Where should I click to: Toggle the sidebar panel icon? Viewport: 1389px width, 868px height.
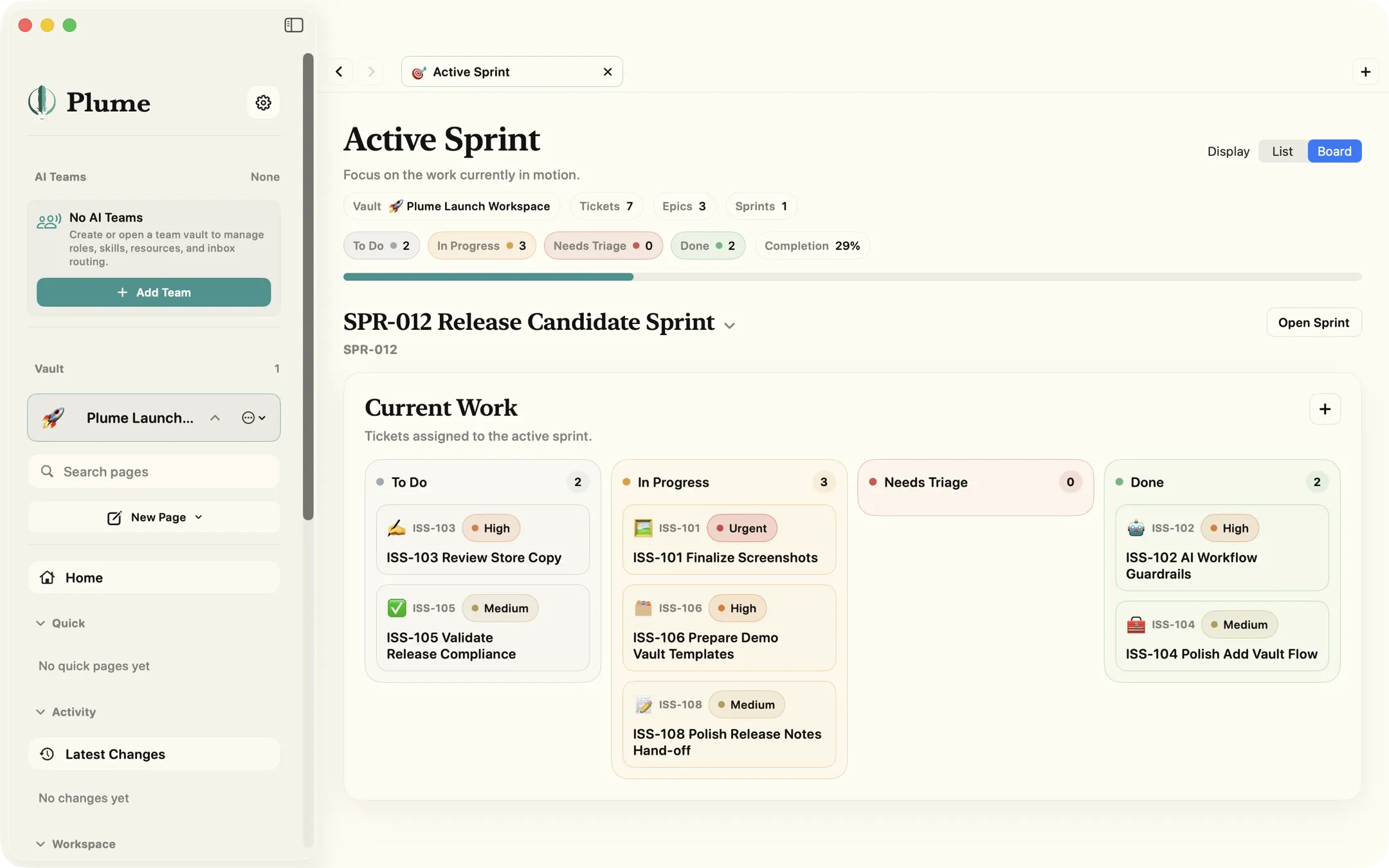[x=294, y=25]
